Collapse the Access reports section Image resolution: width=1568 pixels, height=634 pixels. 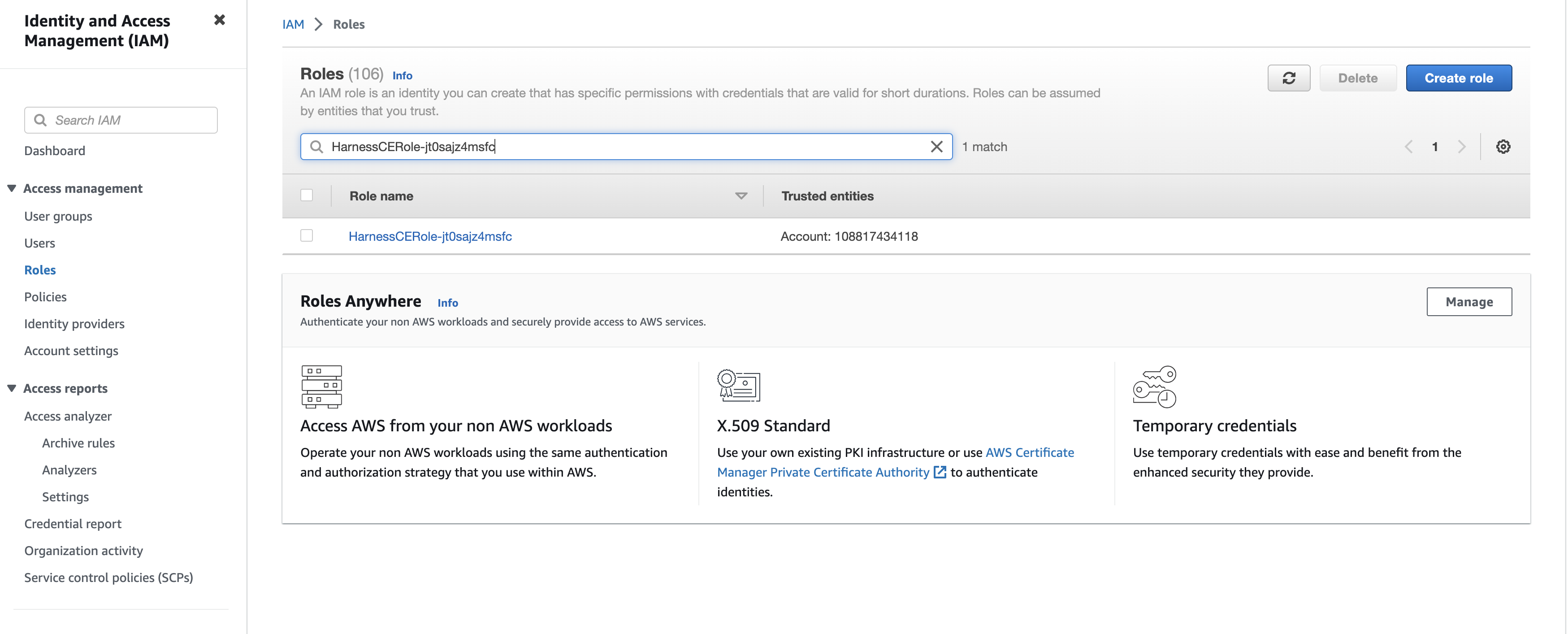pyautogui.click(x=12, y=389)
